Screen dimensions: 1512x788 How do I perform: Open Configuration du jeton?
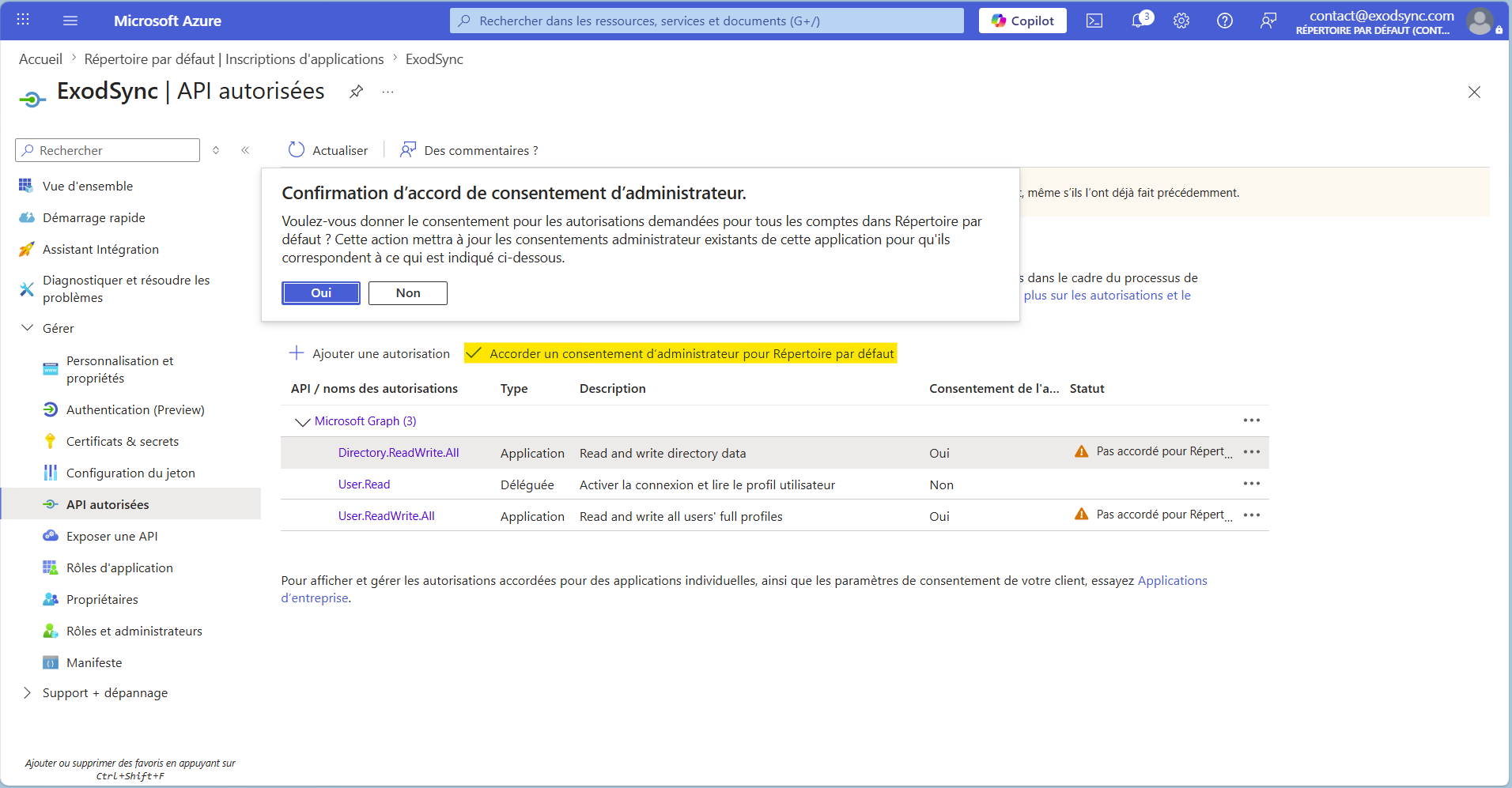131,473
